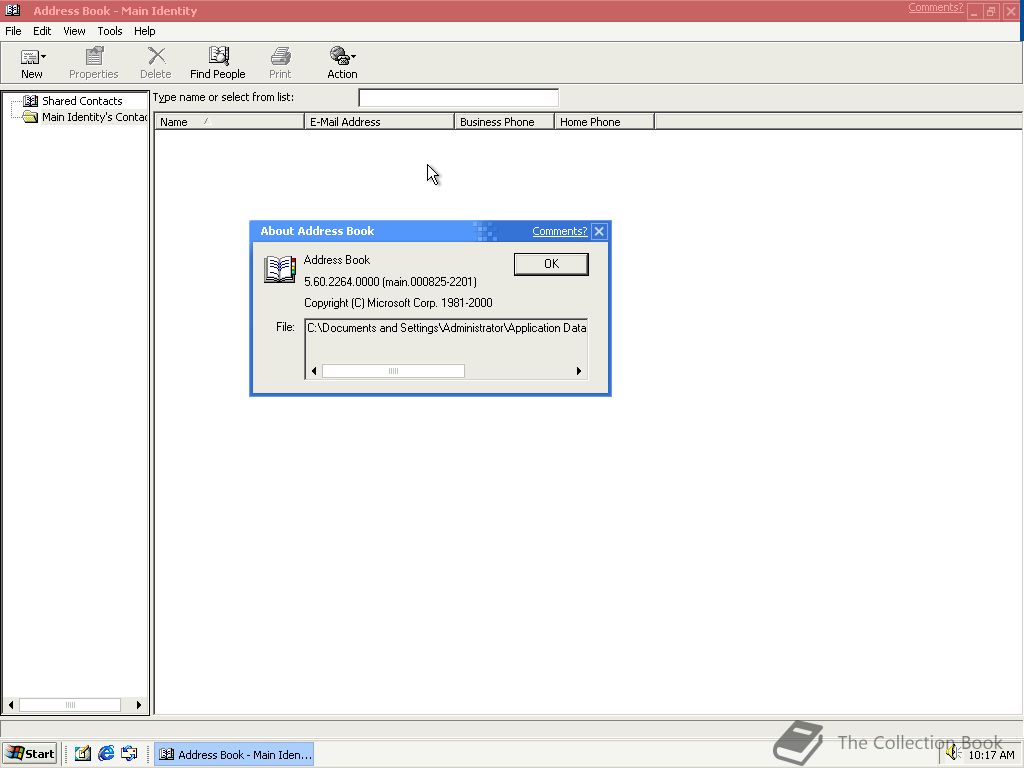Click Comments? link in the About dialog
1024x768 pixels.
560,231
